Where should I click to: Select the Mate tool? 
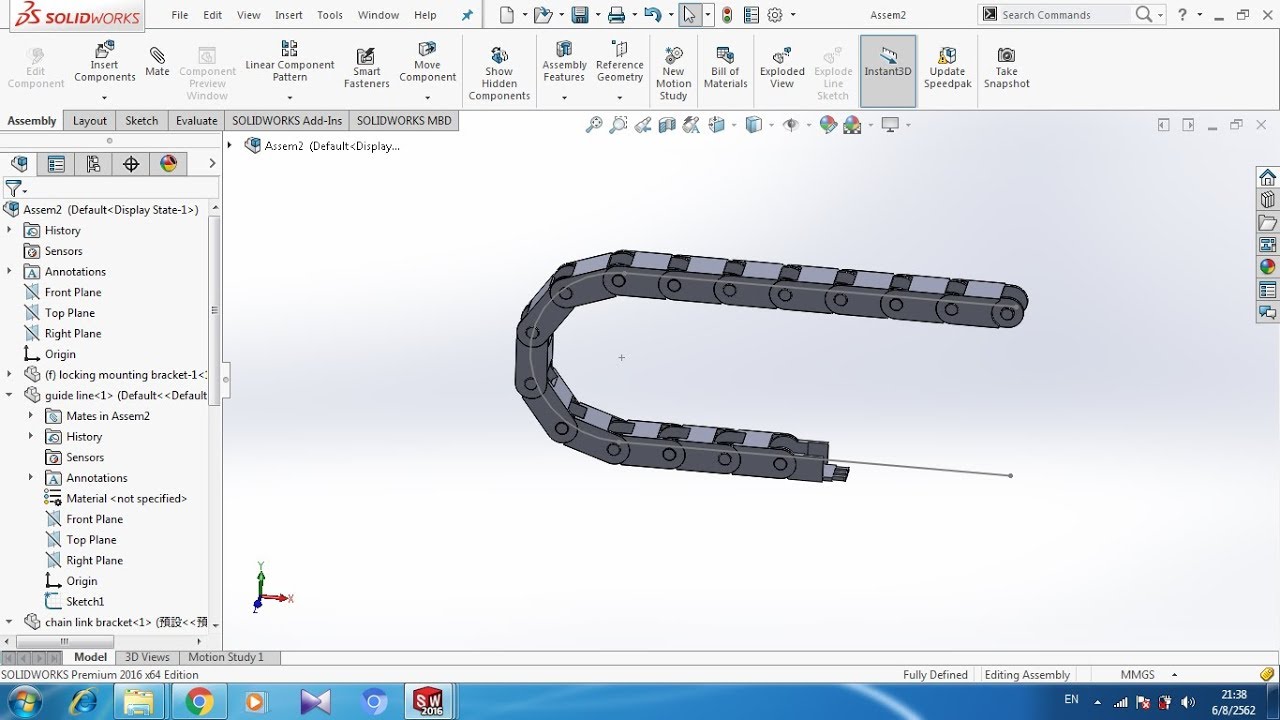157,62
